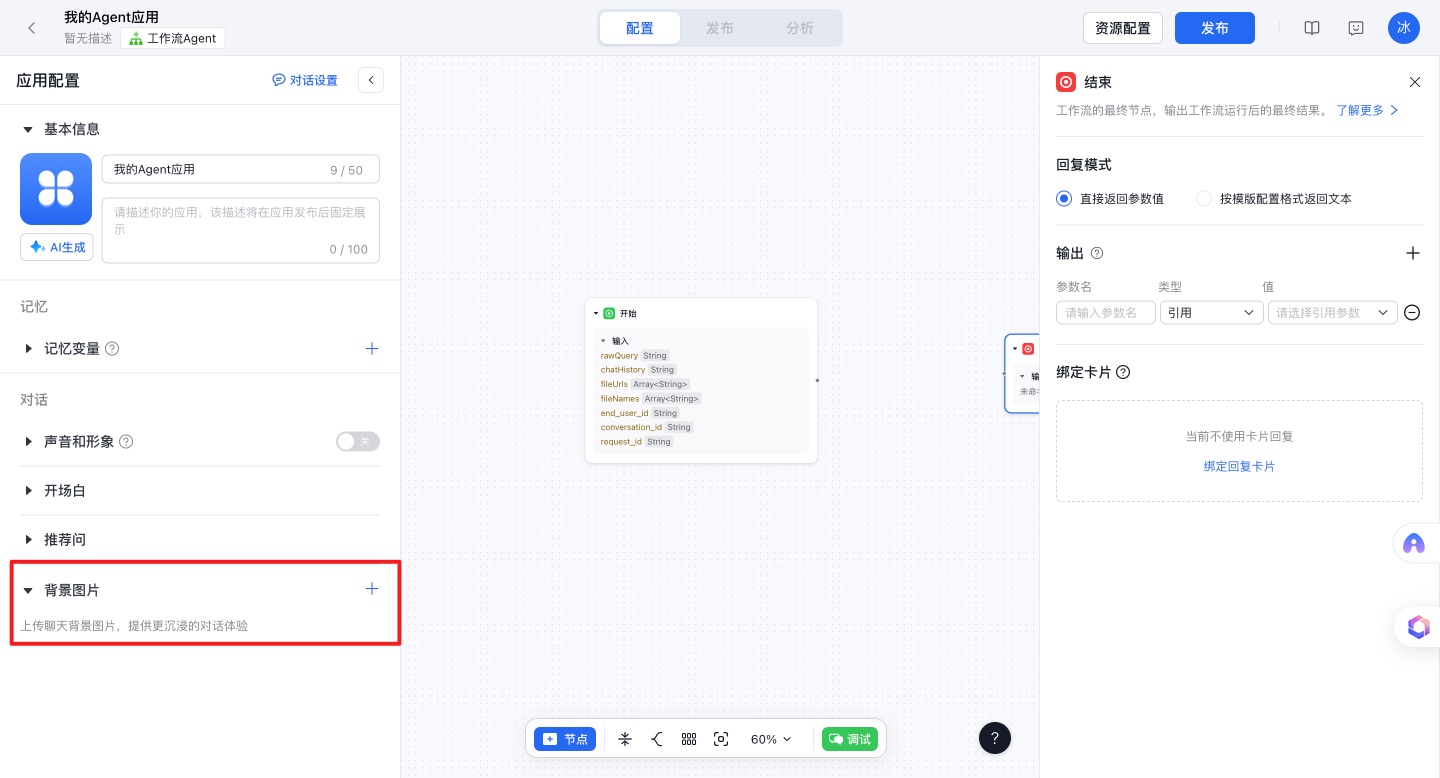
Task: Open 资源配置 settings
Action: (x=1123, y=28)
